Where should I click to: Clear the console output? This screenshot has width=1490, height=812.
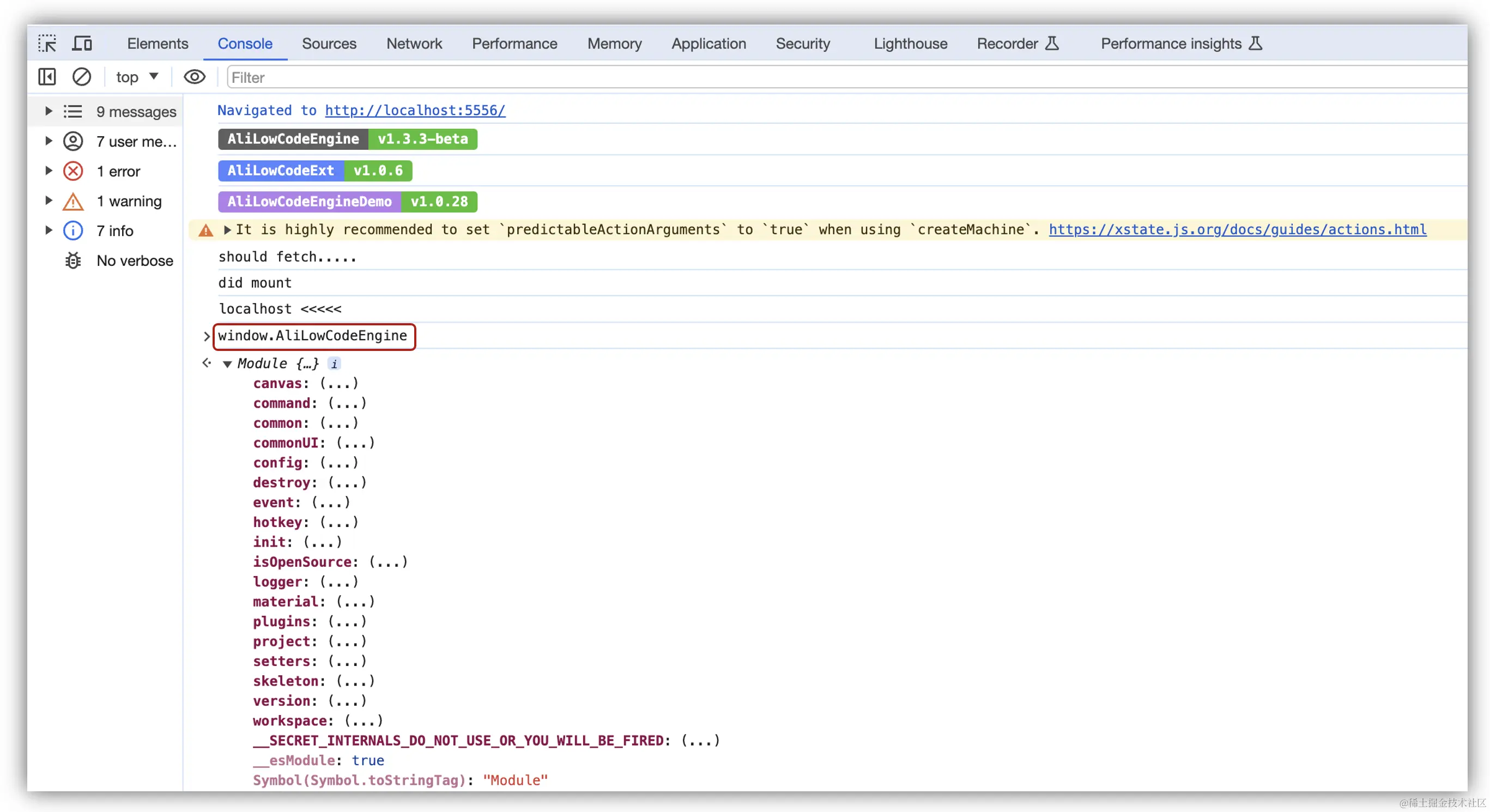click(x=82, y=76)
